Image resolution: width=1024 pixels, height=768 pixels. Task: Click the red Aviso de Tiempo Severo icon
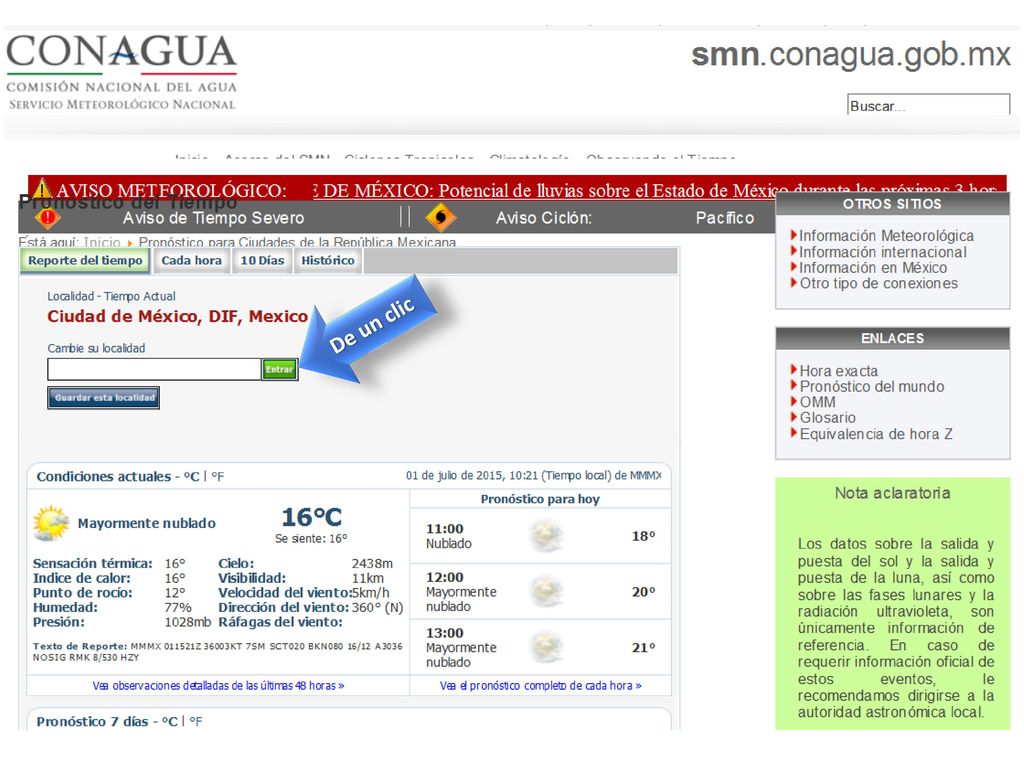tap(48, 217)
